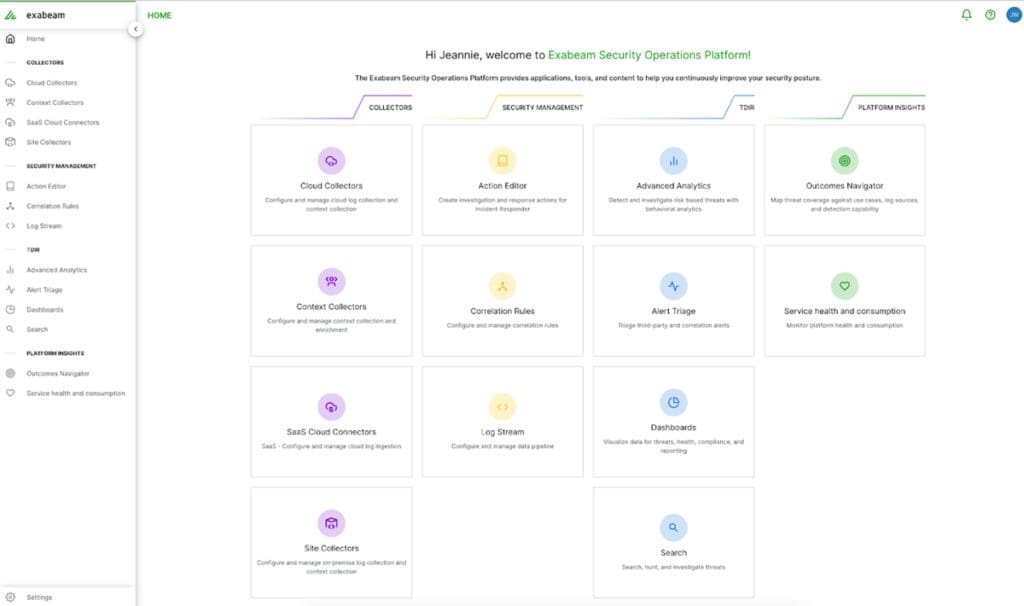Image resolution: width=1024 pixels, height=606 pixels.
Task: Click the Alert Triage blue pulse icon
Action: coord(673,285)
